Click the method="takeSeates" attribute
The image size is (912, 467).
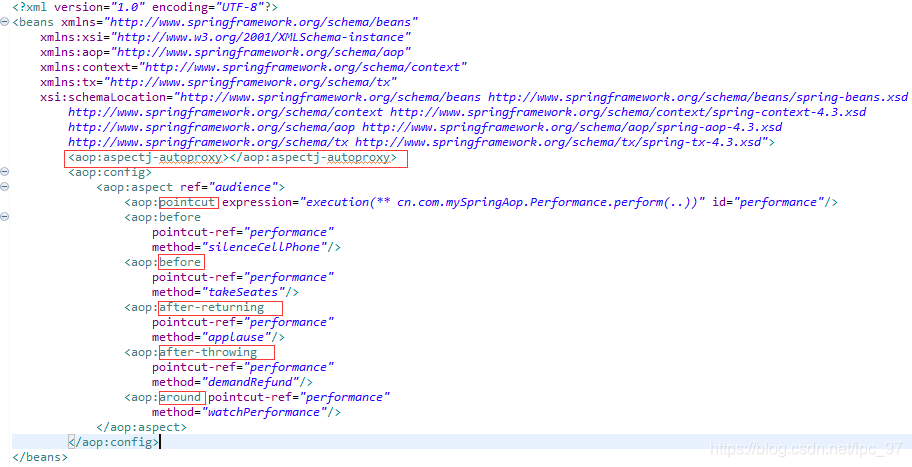[x=219, y=292]
